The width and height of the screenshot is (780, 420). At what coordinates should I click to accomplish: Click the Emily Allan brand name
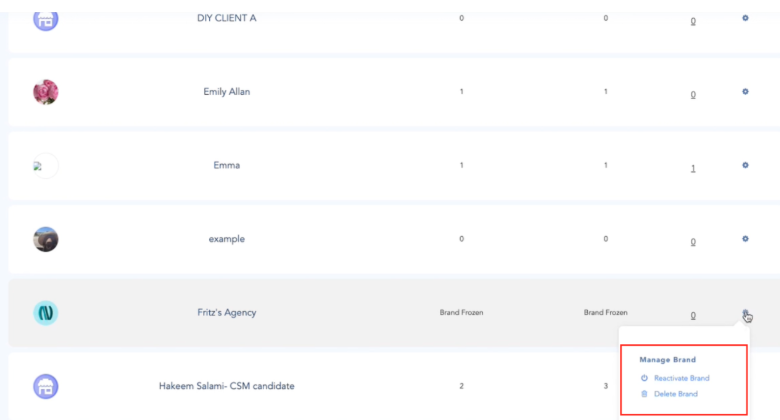pos(227,92)
